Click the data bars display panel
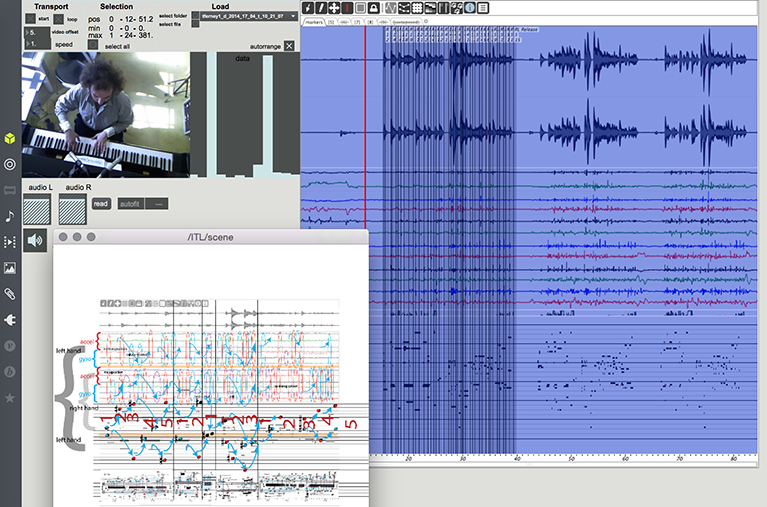This screenshot has width=767, height=507. (x=245, y=115)
